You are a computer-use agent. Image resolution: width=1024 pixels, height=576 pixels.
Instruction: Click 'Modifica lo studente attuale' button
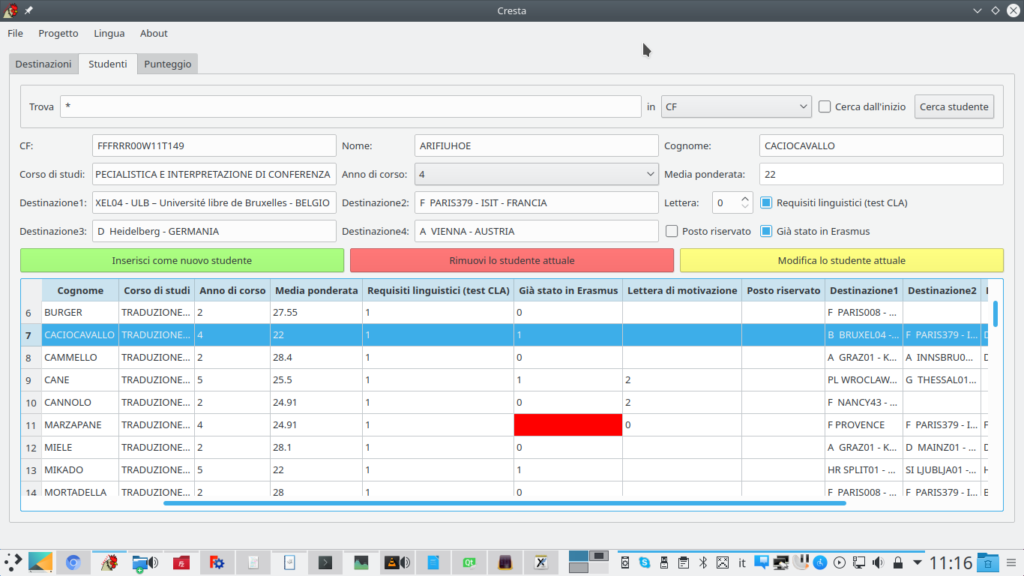pos(842,261)
